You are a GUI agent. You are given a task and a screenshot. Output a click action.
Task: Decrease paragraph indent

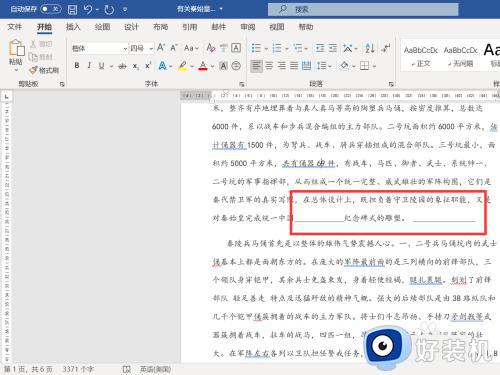(x=320, y=48)
